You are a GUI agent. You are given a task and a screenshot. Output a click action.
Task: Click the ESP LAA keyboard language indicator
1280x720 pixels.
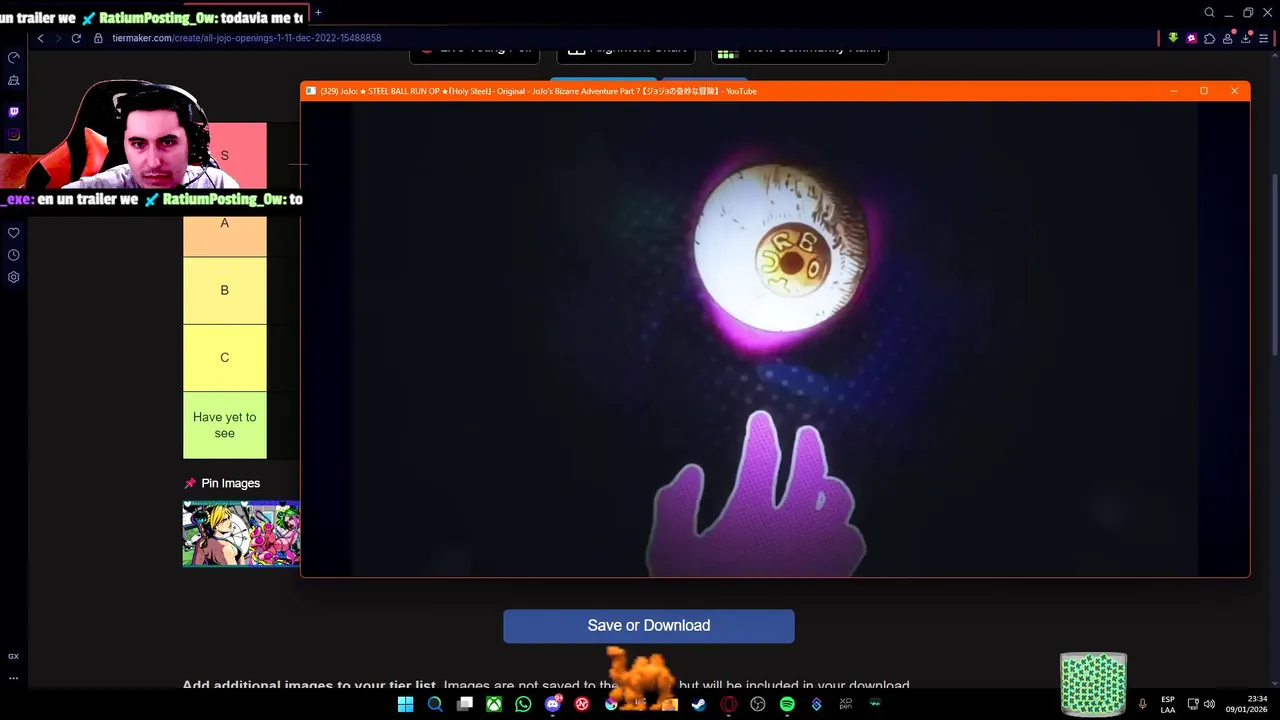(x=1168, y=704)
